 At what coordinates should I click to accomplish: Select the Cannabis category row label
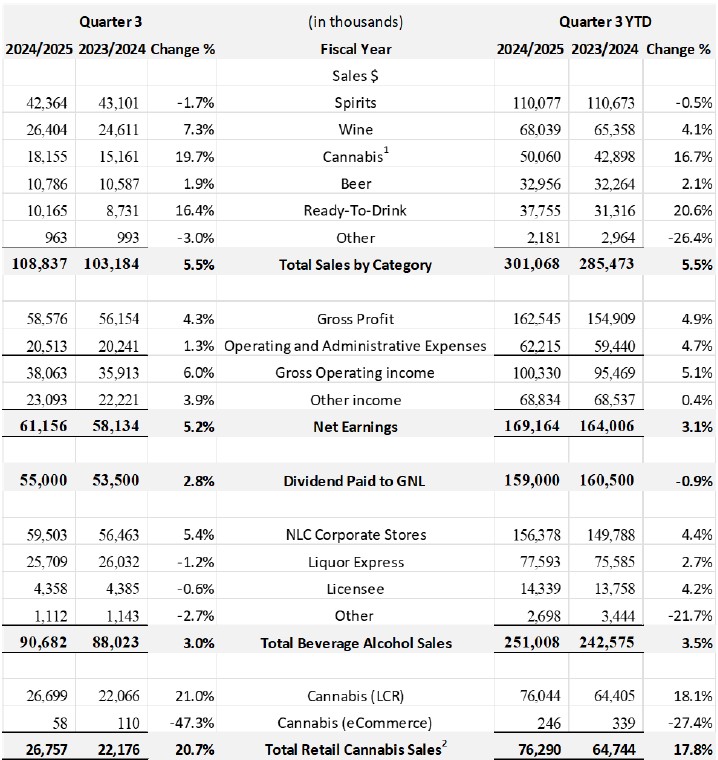(x=353, y=156)
